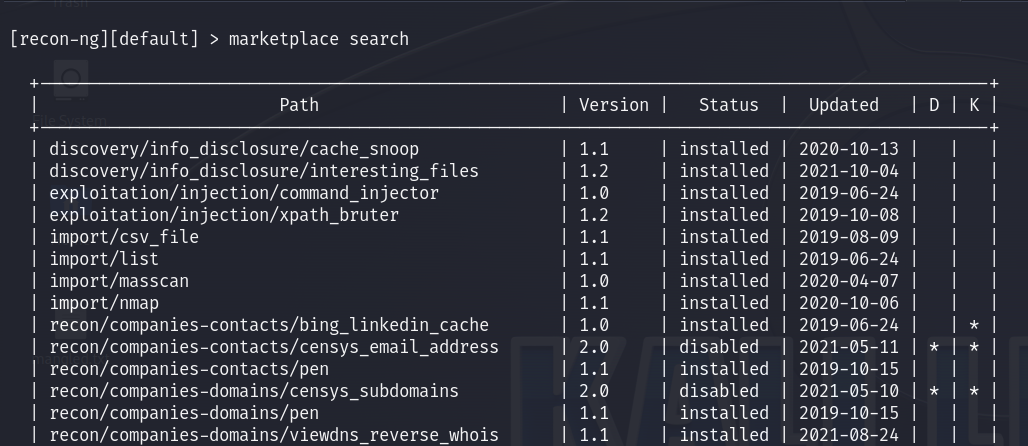
Task: Click the [recon-ng][default] prompt
Action: 104,39
